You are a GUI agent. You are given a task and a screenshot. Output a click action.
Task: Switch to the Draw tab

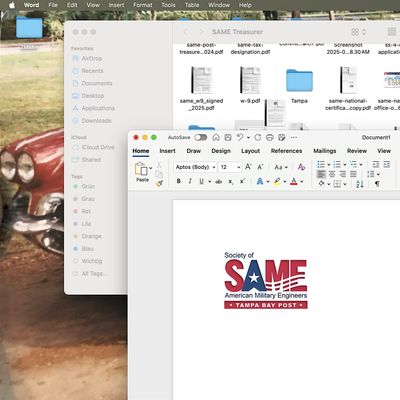point(194,151)
